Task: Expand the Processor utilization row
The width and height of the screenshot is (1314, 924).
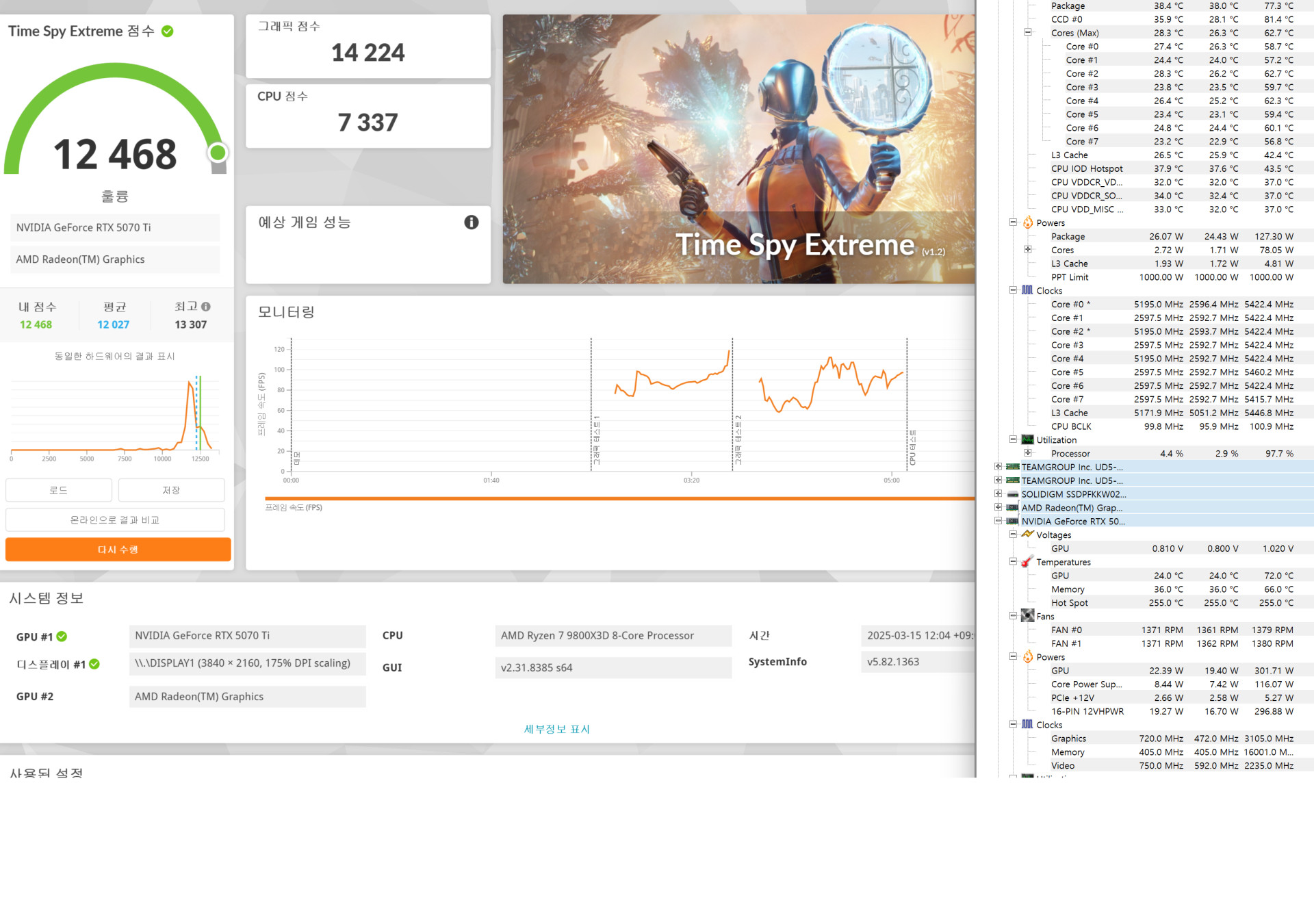Action: (x=1027, y=453)
